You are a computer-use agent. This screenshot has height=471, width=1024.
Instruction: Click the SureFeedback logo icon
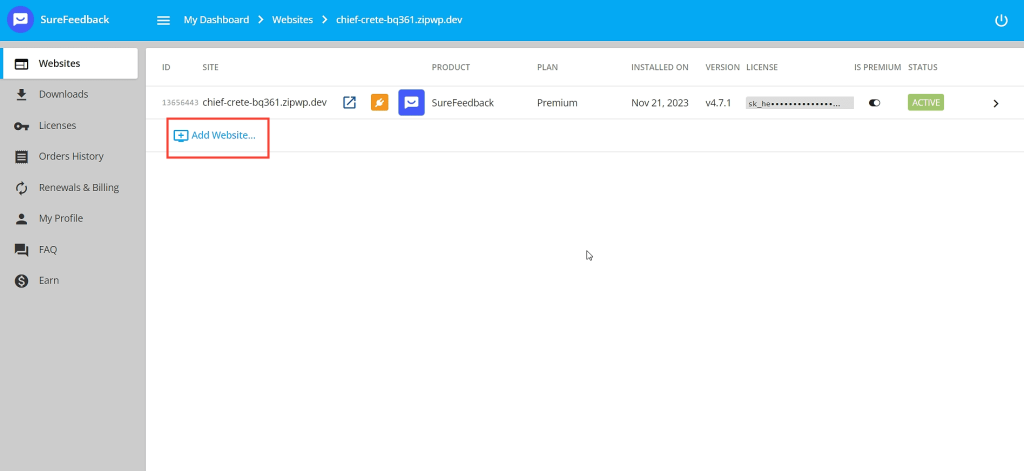click(x=21, y=20)
